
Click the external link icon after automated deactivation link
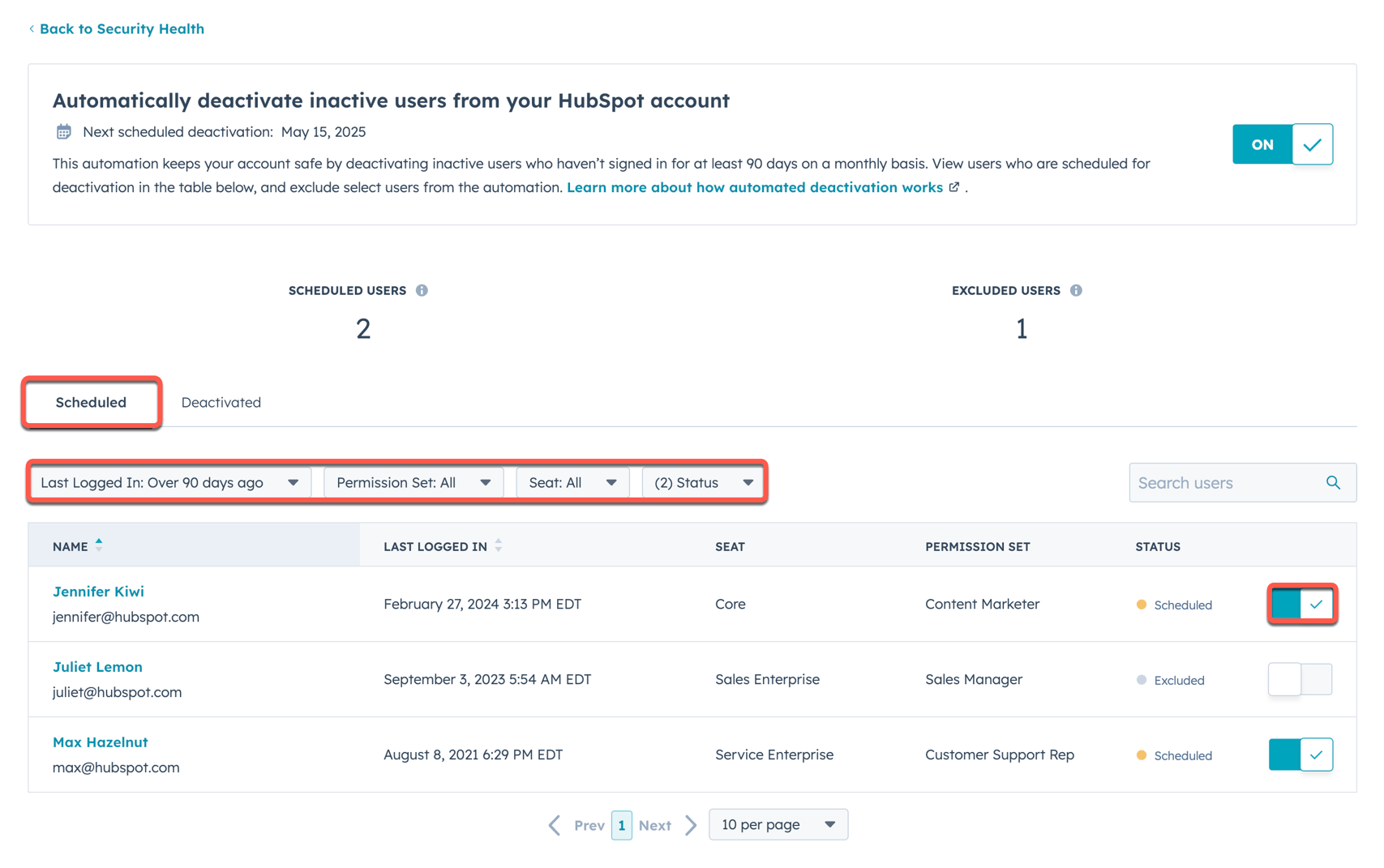pos(953,187)
